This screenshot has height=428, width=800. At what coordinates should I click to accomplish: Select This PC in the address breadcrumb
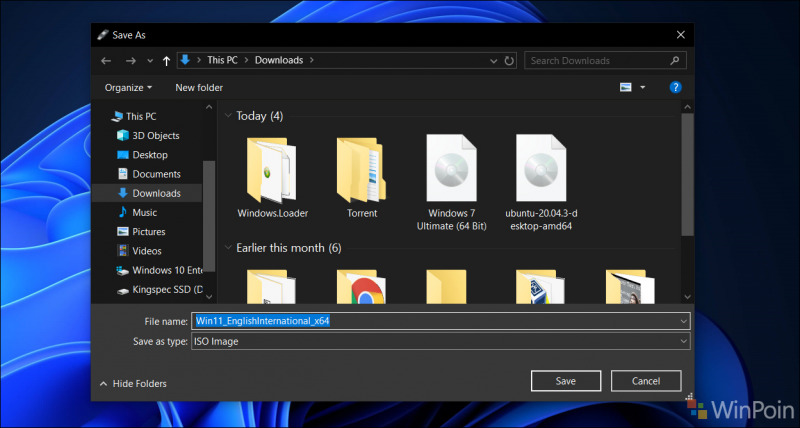(x=222, y=60)
